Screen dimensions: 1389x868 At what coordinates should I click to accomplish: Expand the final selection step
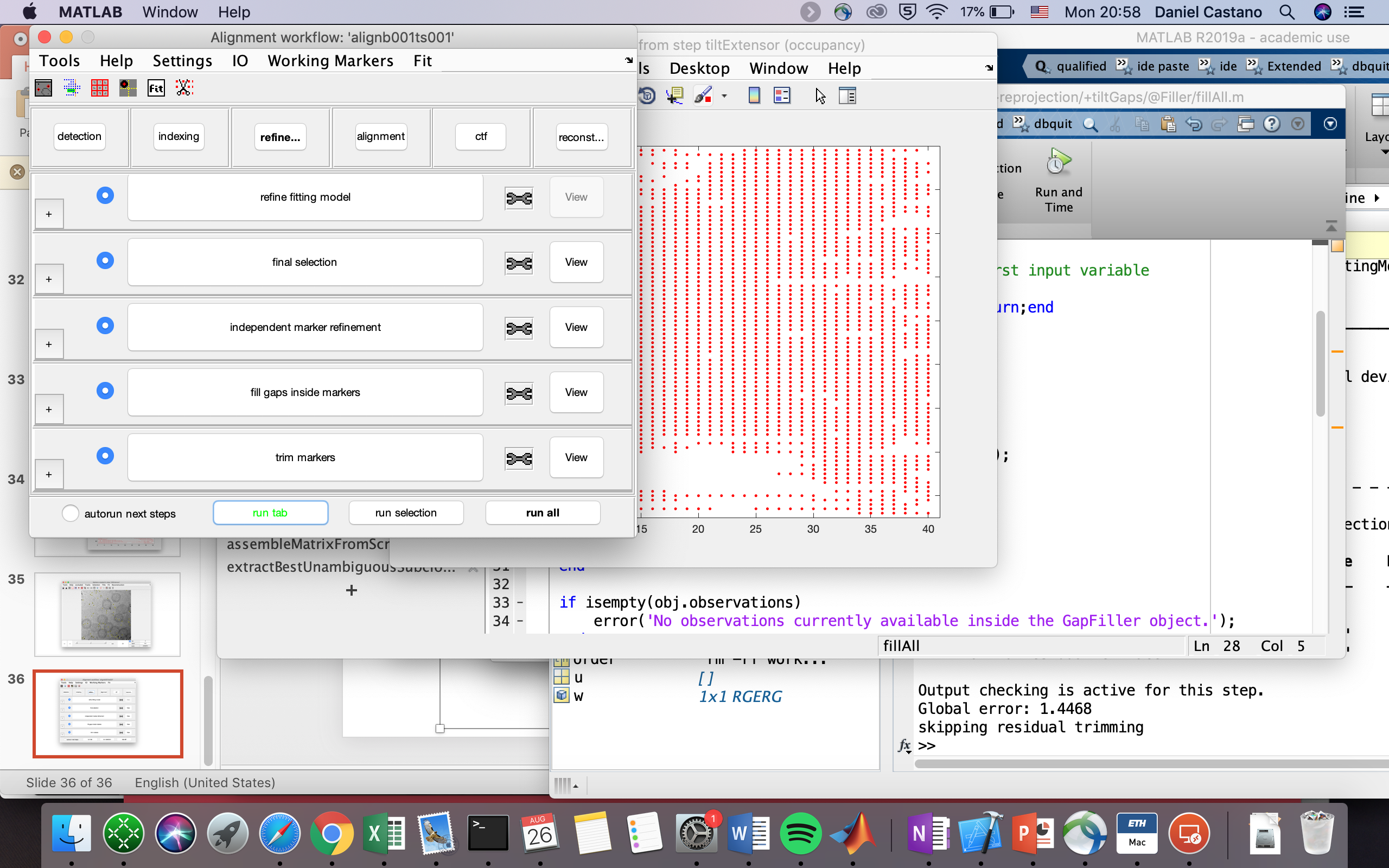tap(49, 279)
